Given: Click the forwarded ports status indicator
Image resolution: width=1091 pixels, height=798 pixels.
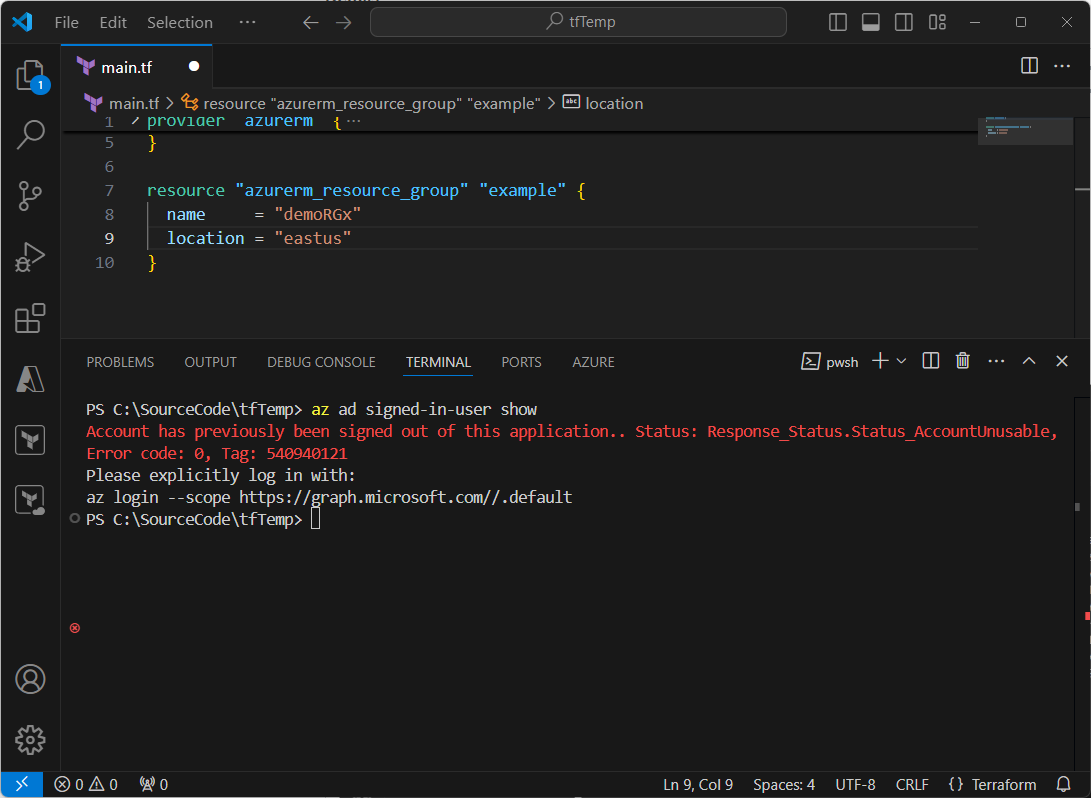Looking at the screenshot, I should [x=154, y=784].
